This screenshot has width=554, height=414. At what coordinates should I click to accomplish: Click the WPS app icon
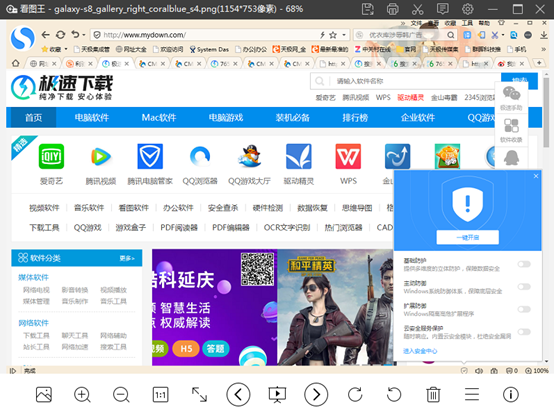pos(348,156)
